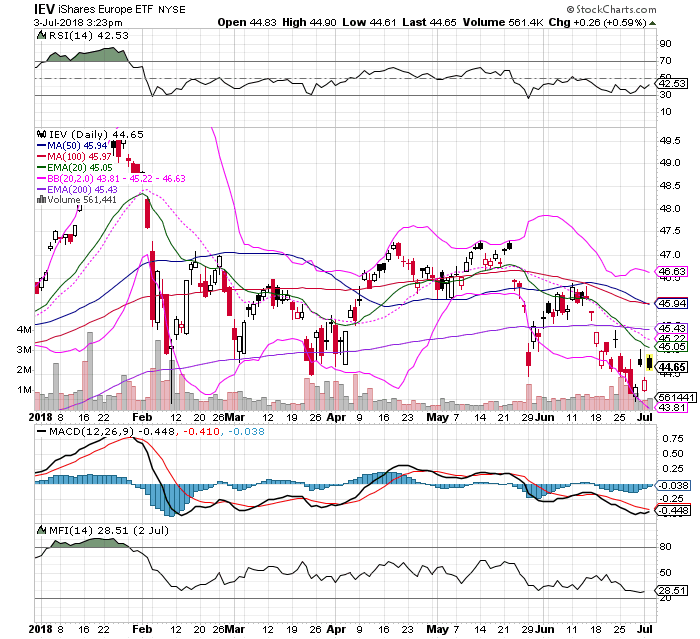Screen dimensions: 700x639
Task: Click the candlestick icon beside IEV (Daily)
Action: click(x=42, y=134)
